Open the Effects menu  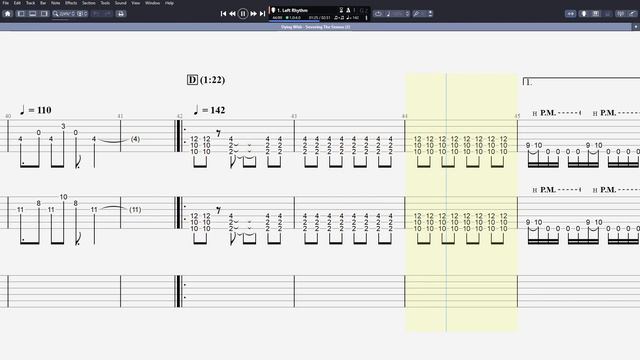pyautogui.click(x=71, y=3)
